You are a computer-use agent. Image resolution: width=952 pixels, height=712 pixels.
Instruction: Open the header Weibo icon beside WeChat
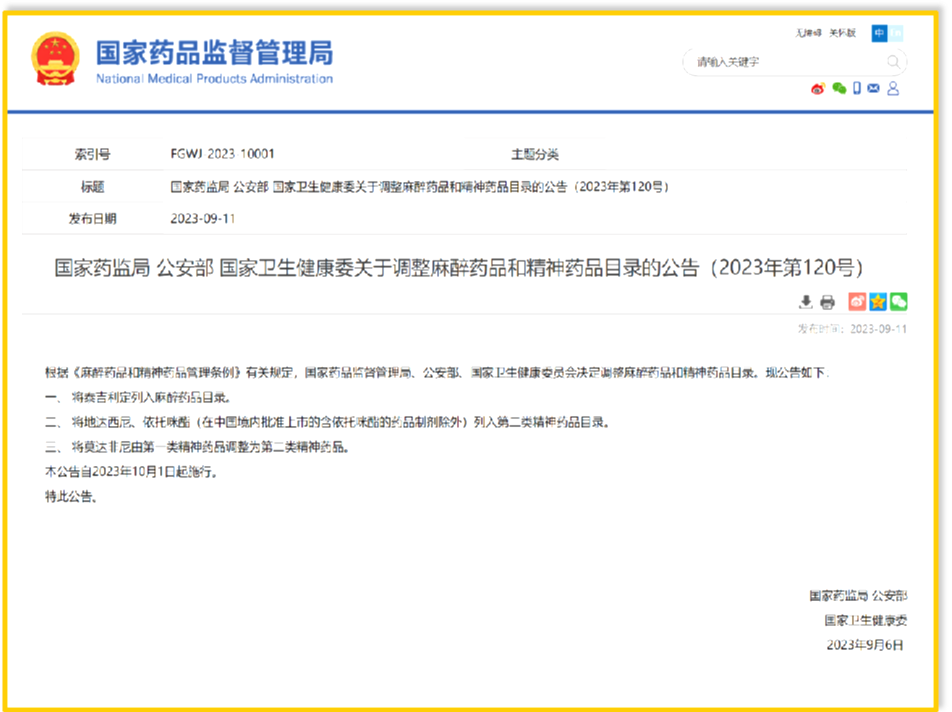tap(818, 89)
